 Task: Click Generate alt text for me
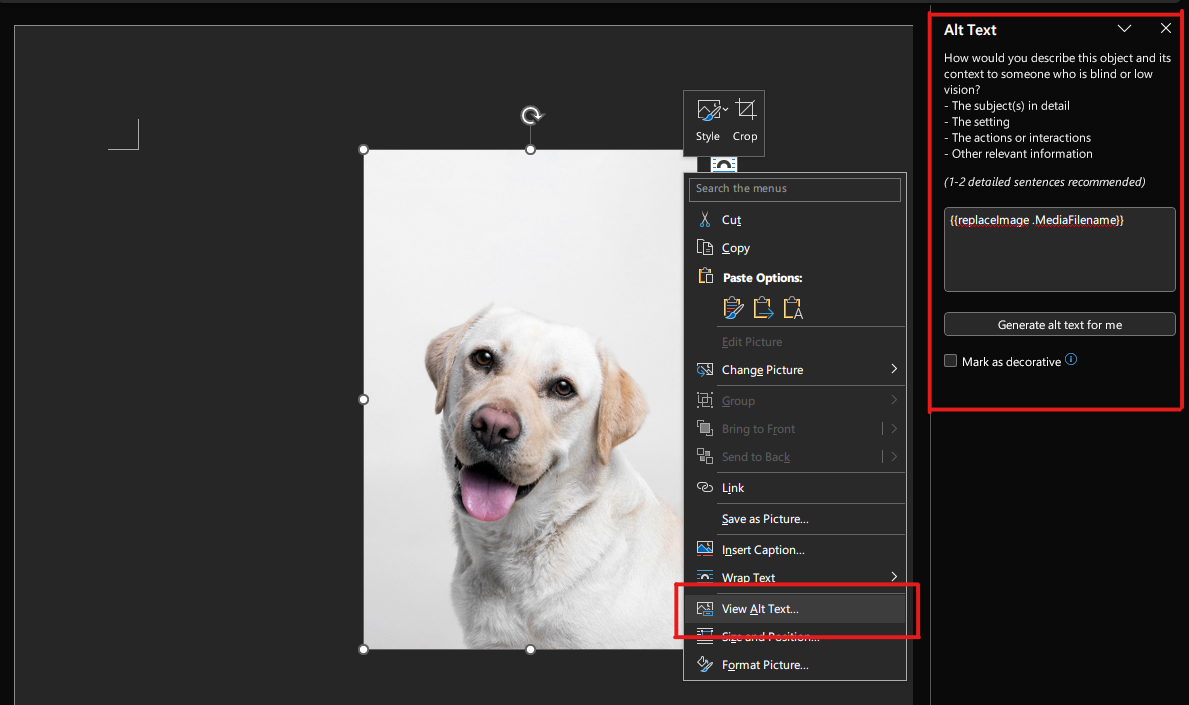tap(1059, 324)
